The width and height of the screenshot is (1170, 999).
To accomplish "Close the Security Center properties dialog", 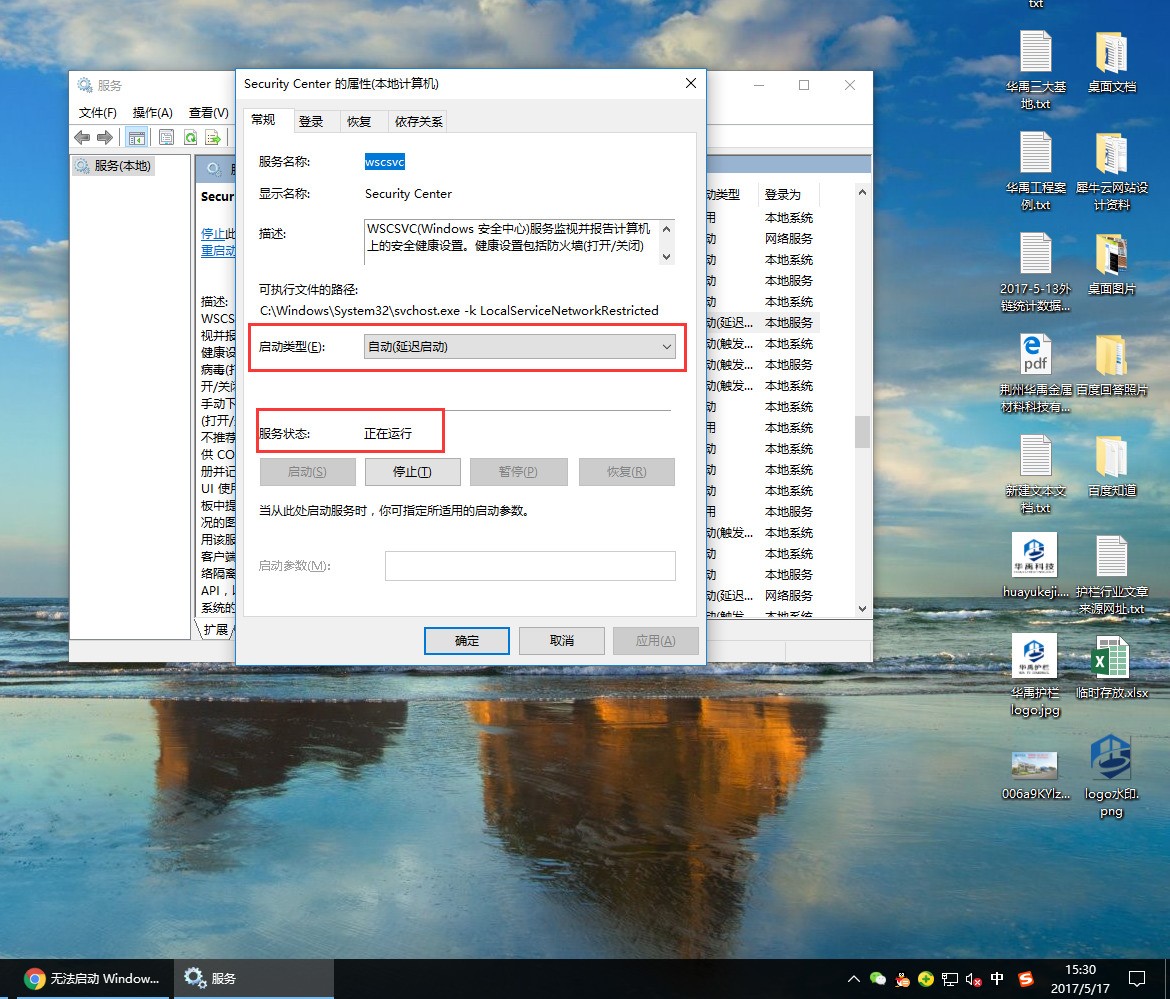I will pos(691,84).
